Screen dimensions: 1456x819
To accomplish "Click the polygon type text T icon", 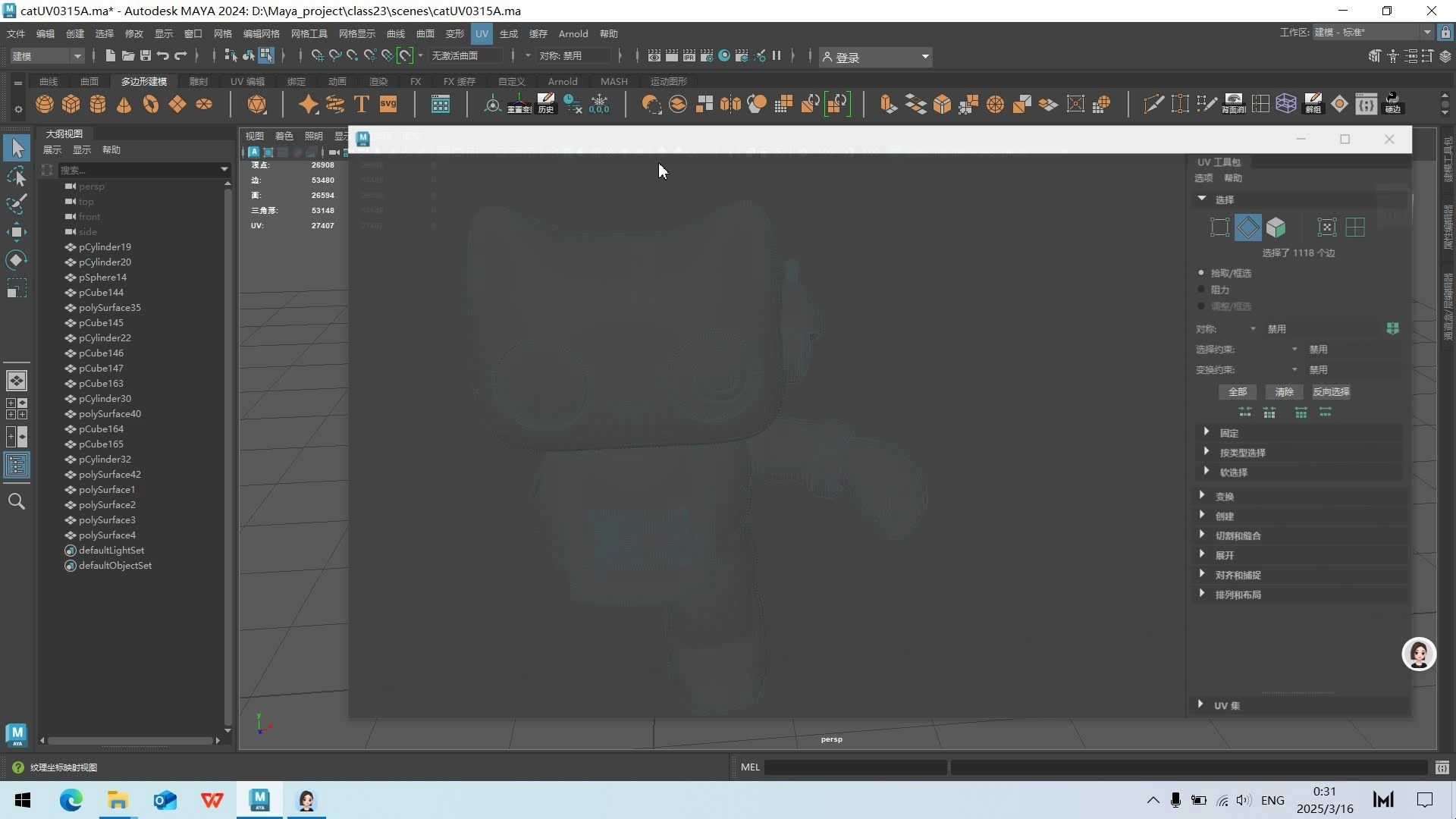I will click(x=362, y=104).
